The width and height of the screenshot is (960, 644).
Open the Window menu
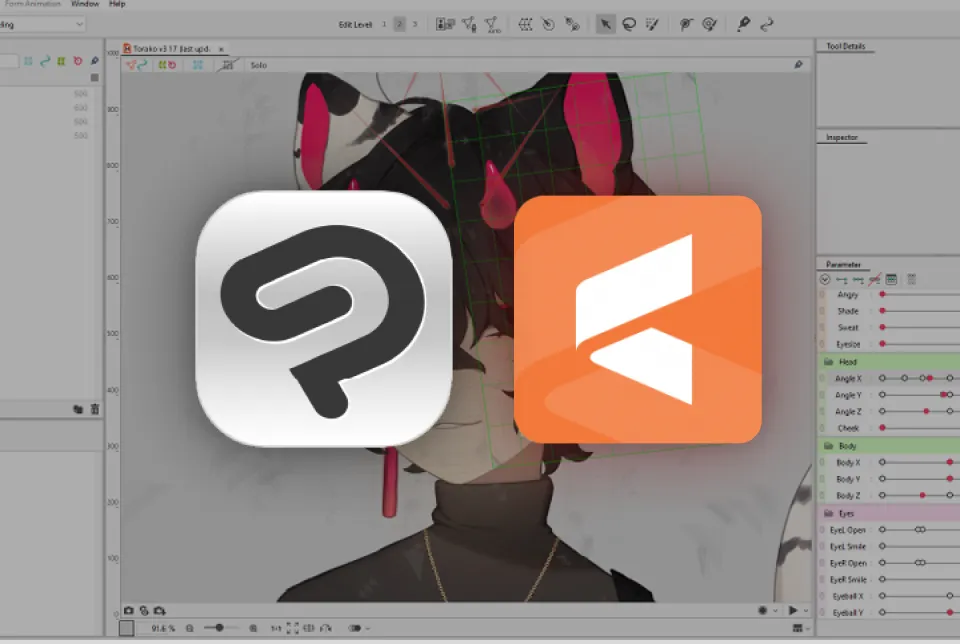(x=85, y=4)
